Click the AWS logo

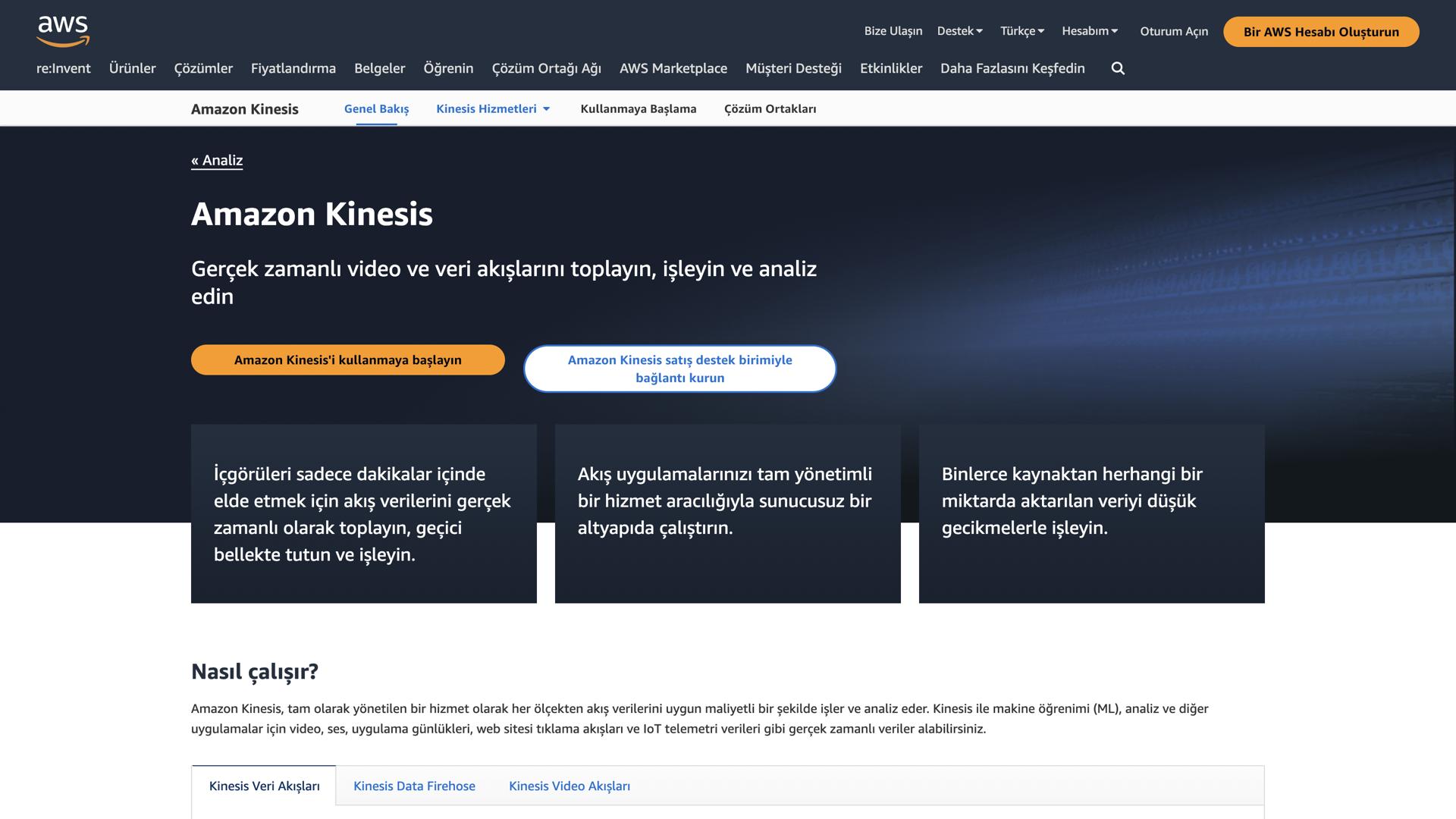coord(63,30)
